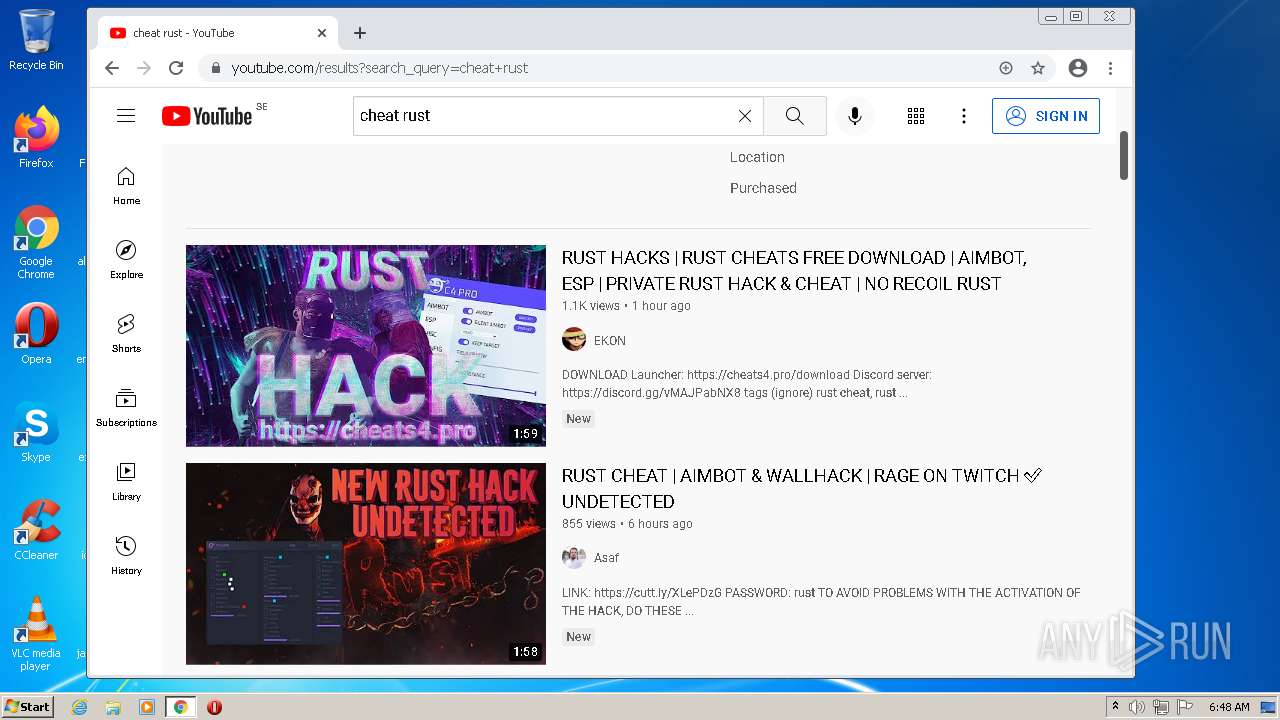Click the 'LINK: https://cutt.ly' description text
The height and width of the screenshot is (720, 1280).
click(821, 602)
